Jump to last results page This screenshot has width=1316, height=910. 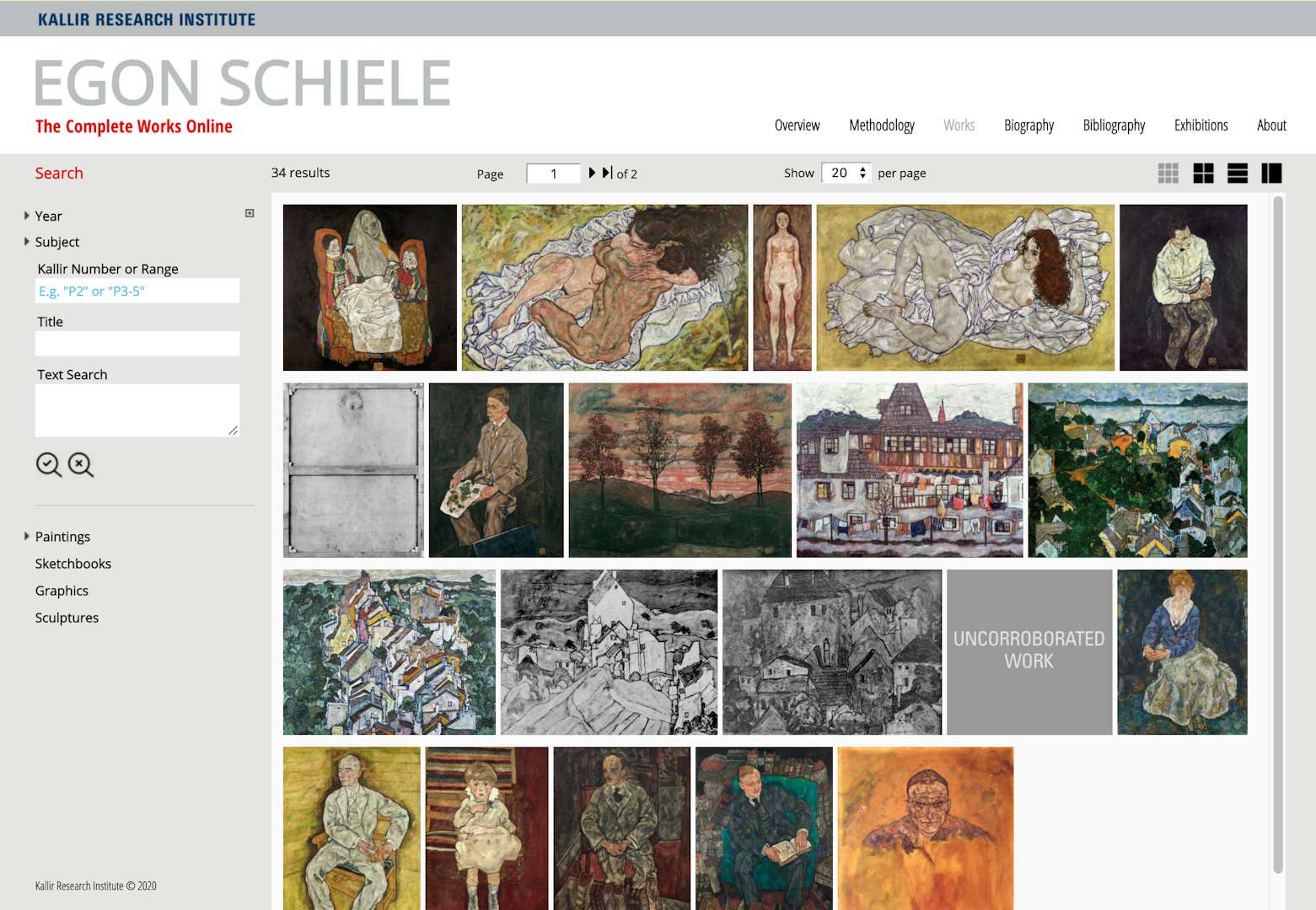tap(607, 173)
